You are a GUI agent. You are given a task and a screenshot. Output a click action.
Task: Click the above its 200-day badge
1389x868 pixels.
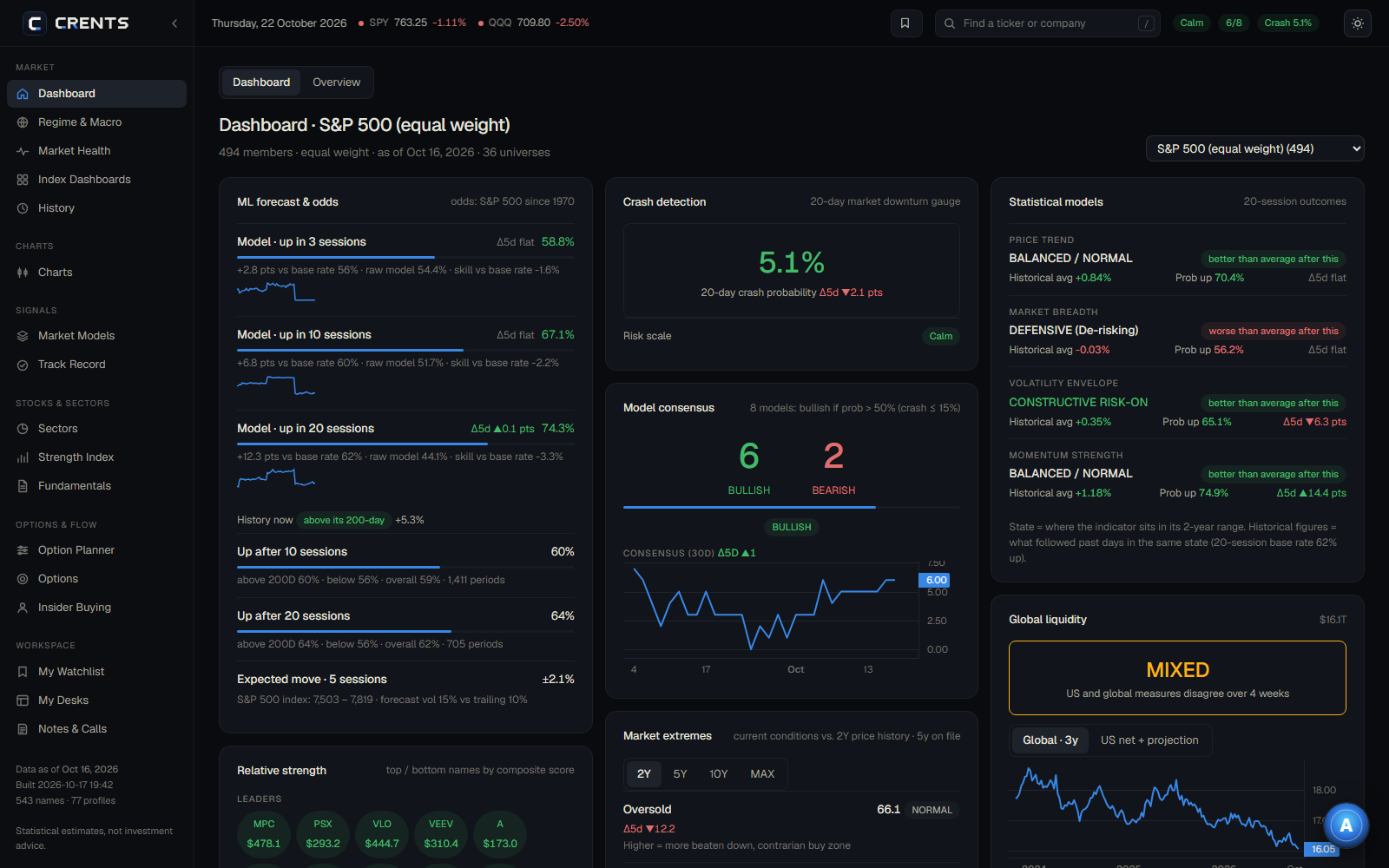pyautogui.click(x=344, y=520)
